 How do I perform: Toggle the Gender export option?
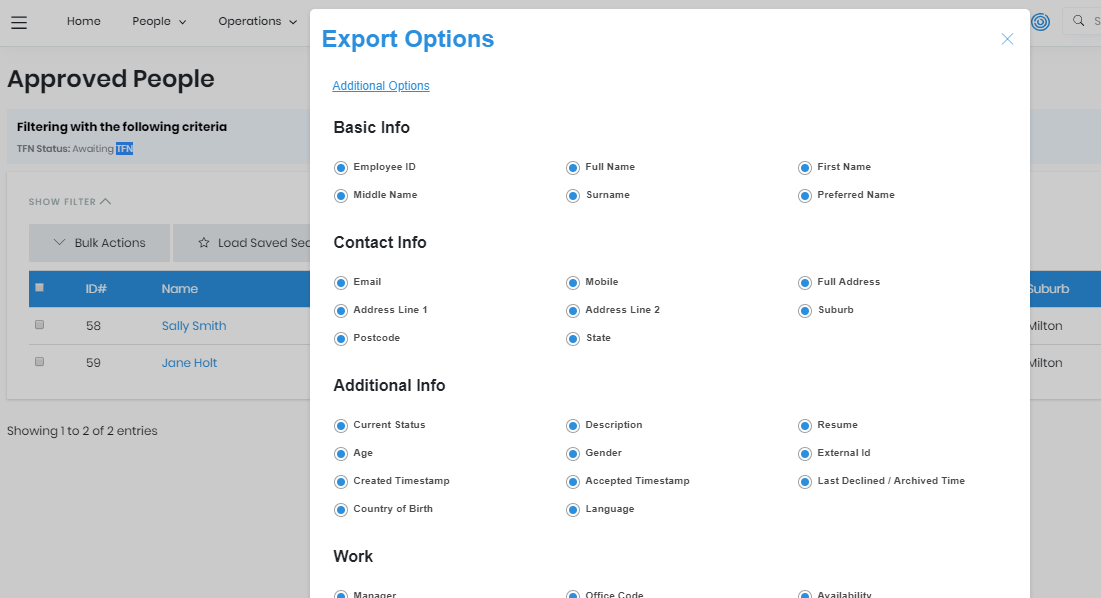573,454
